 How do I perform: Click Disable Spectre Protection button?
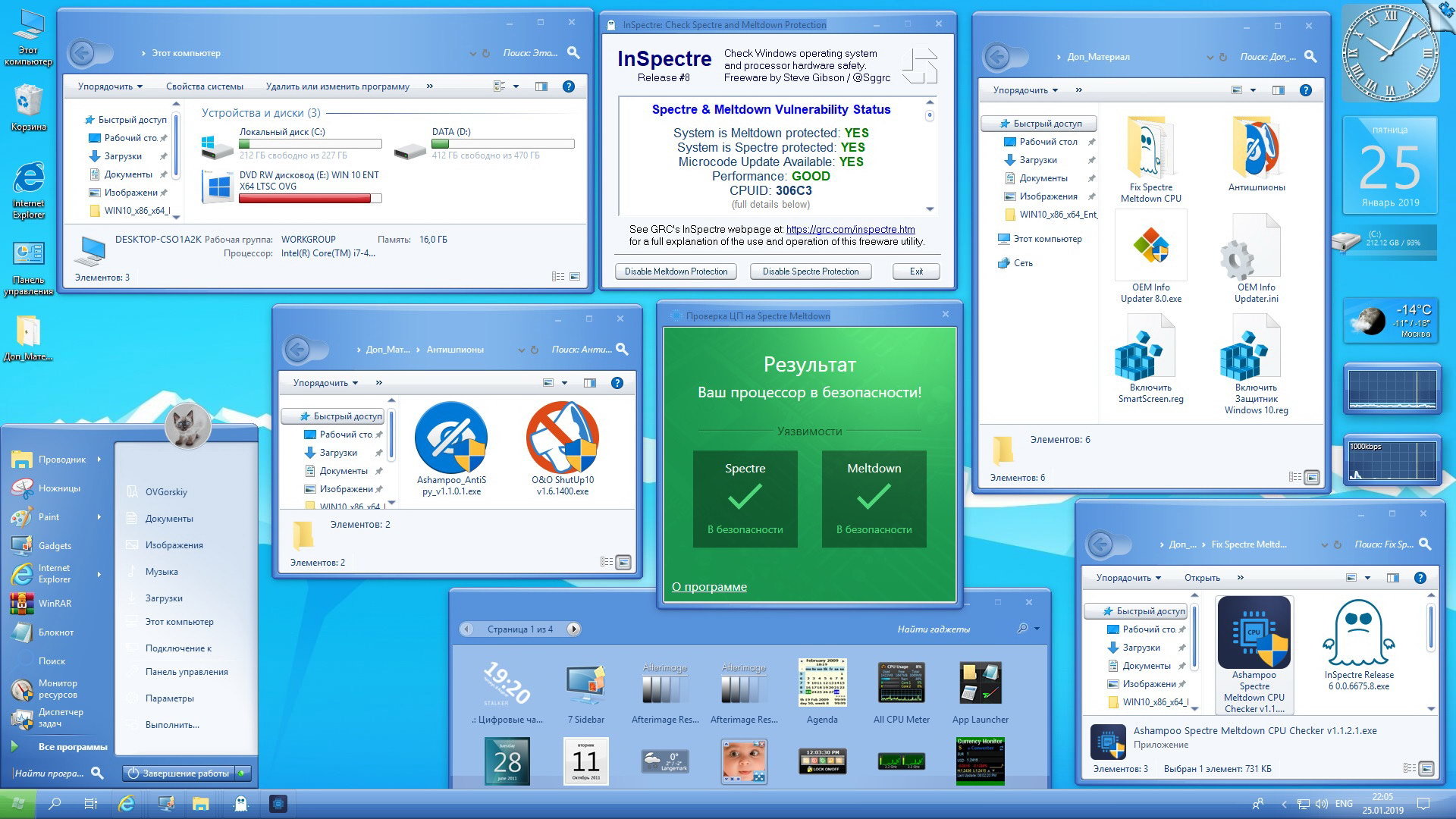point(810,271)
